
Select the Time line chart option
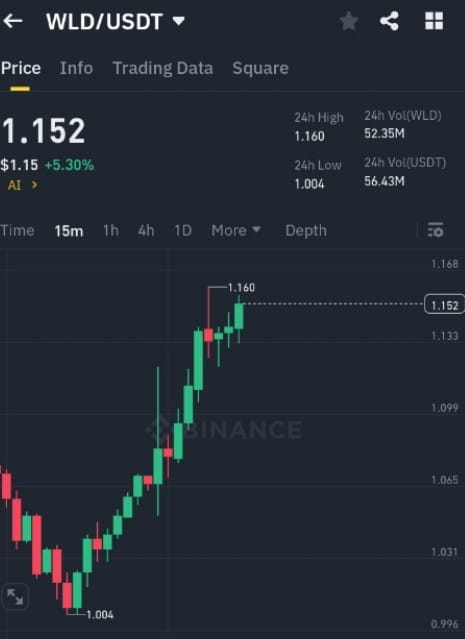point(17,231)
